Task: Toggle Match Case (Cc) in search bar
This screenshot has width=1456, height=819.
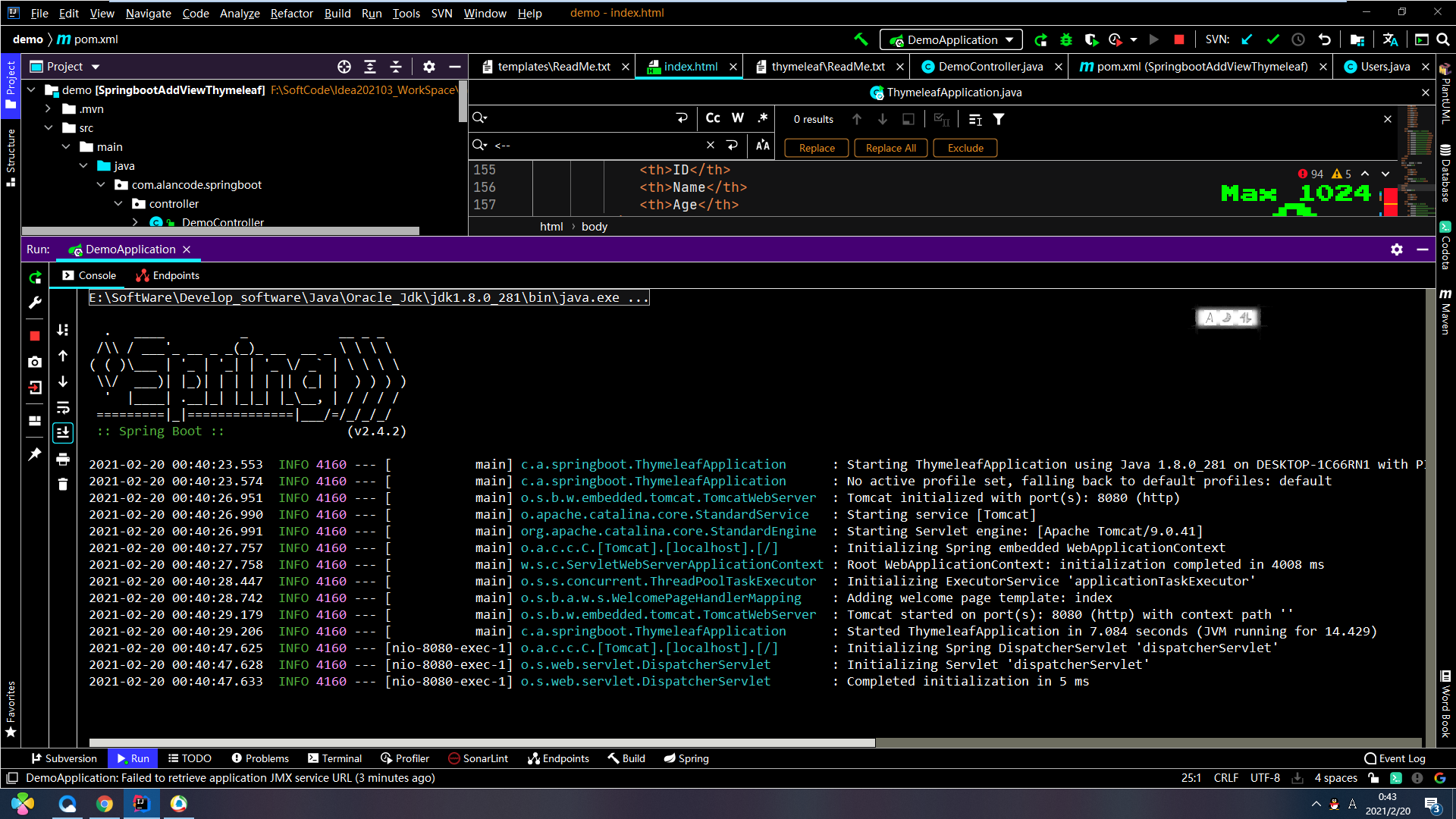Action: click(713, 118)
